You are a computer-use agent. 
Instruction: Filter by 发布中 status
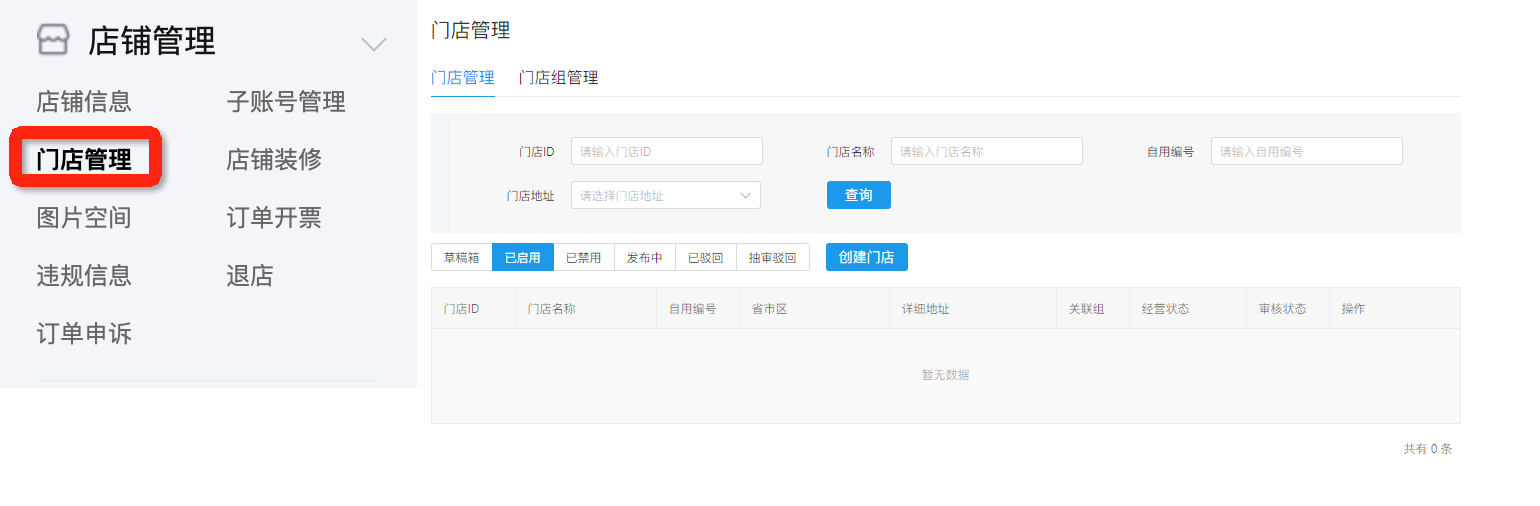coord(645,257)
